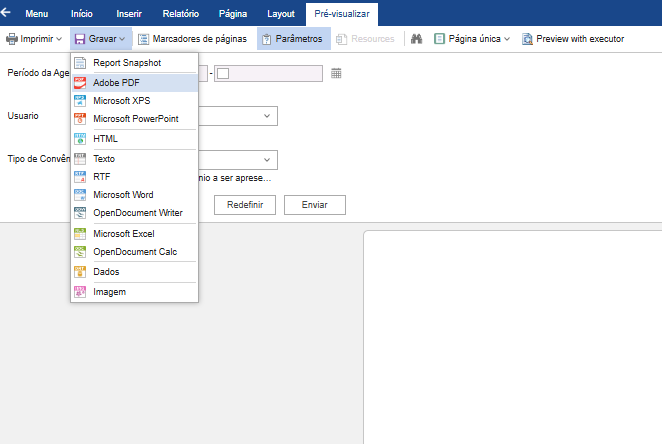Toggle the Parâmetros panel button
Viewport: 662px width, 444px height.
click(294, 39)
